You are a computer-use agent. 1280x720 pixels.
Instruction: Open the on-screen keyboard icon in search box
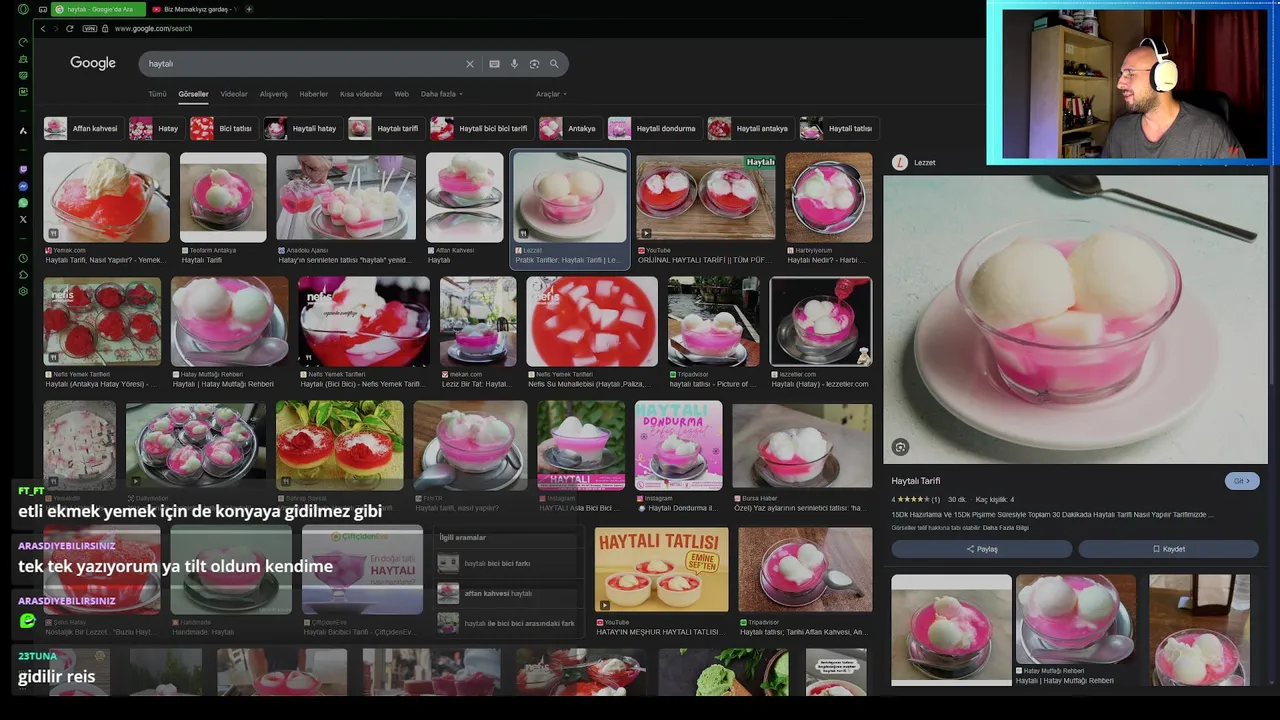point(494,64)
